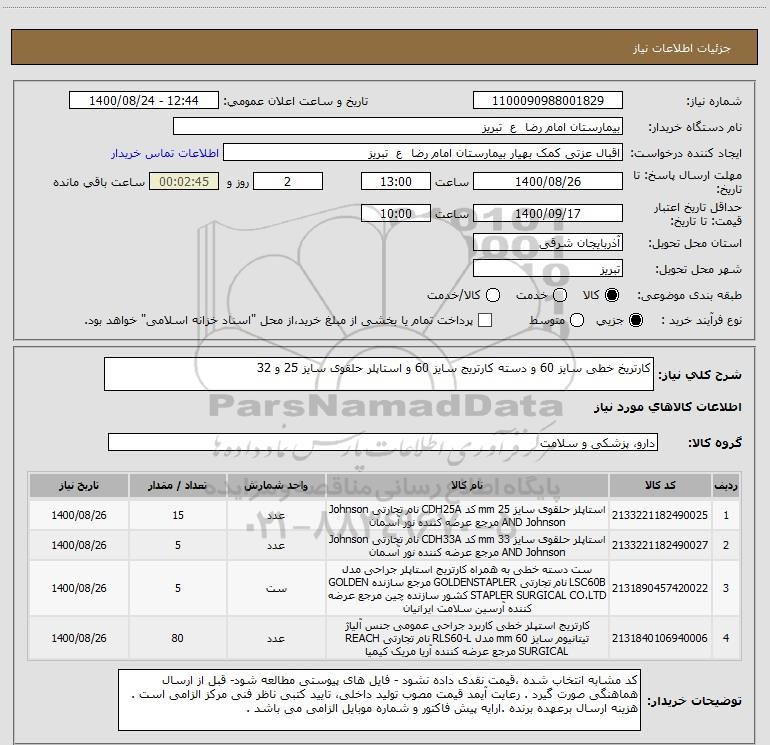Click the request creator field اقبال عزتی
The image size is (770, 745).
423,153
